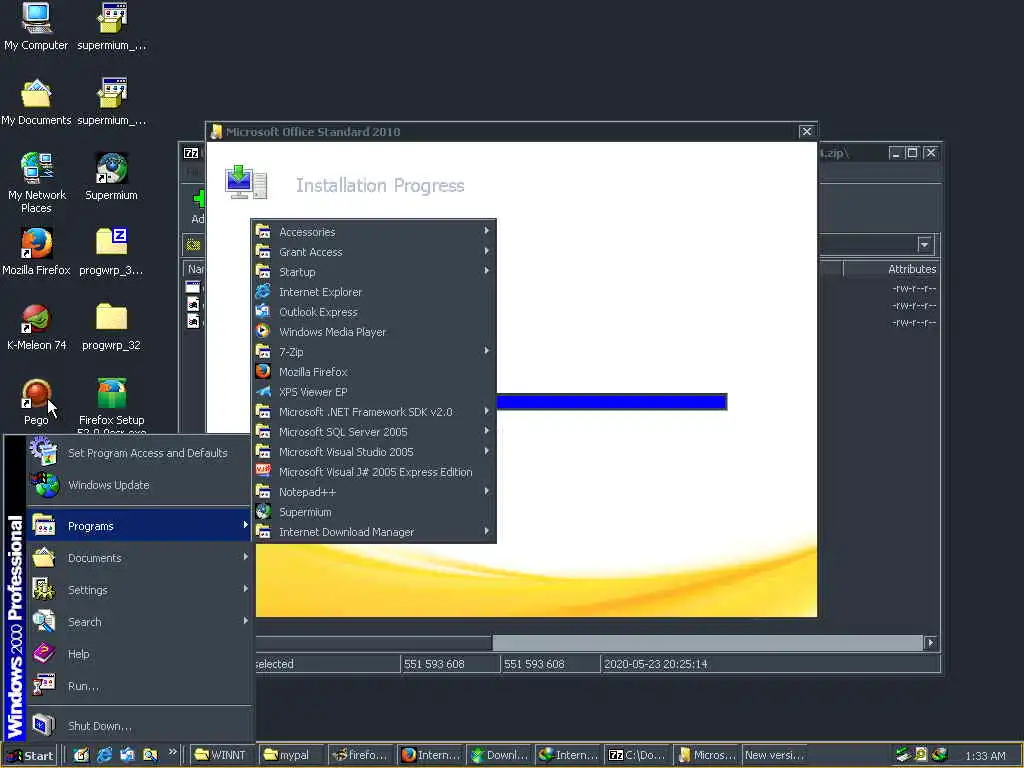Open My Documents desktop icon

(x=36, y=102)
